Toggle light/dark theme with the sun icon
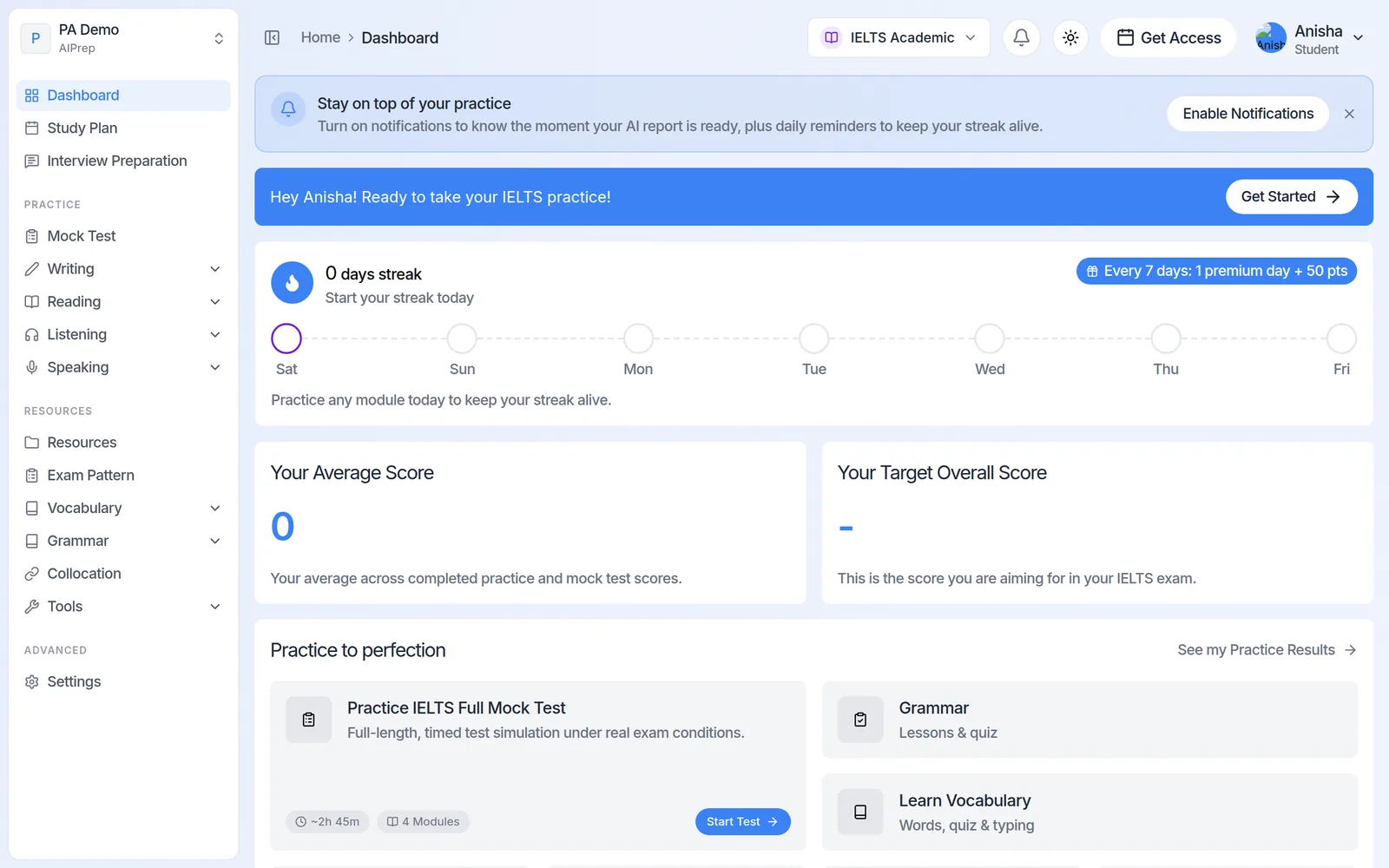 pyautogui.click(x=1070, y=37)
